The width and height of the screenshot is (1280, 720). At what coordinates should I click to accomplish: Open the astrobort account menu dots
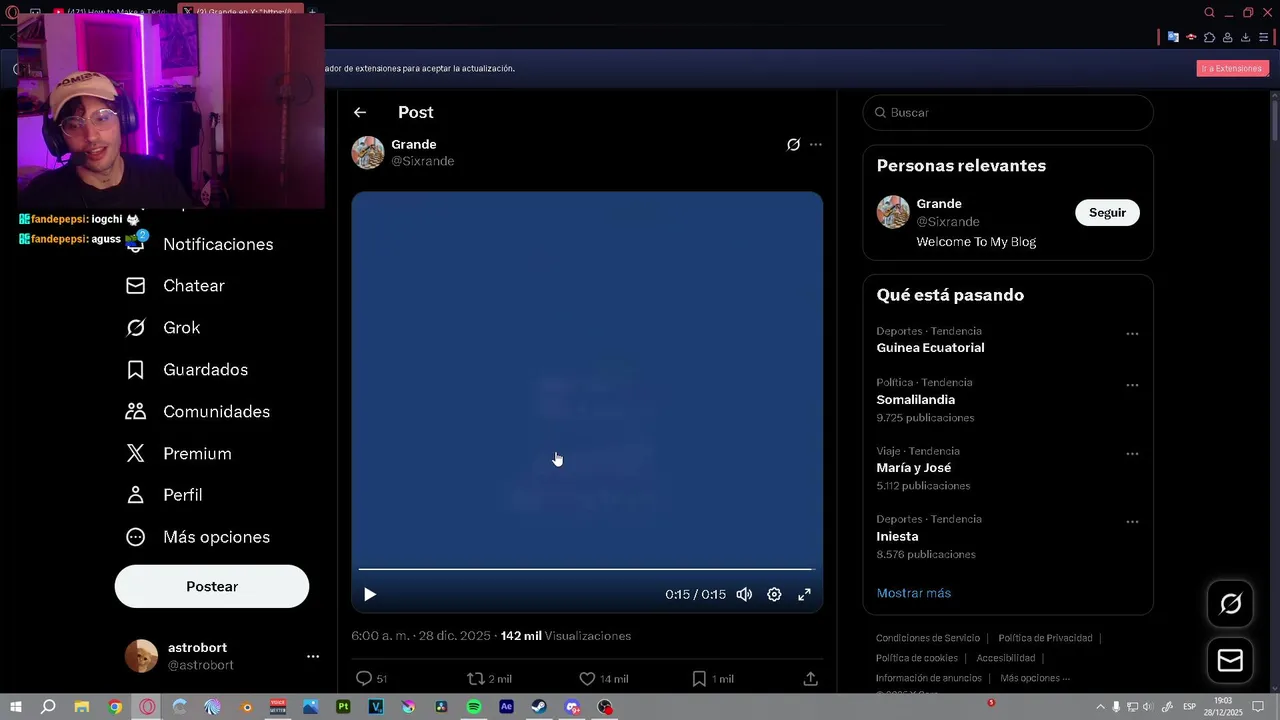313,657
